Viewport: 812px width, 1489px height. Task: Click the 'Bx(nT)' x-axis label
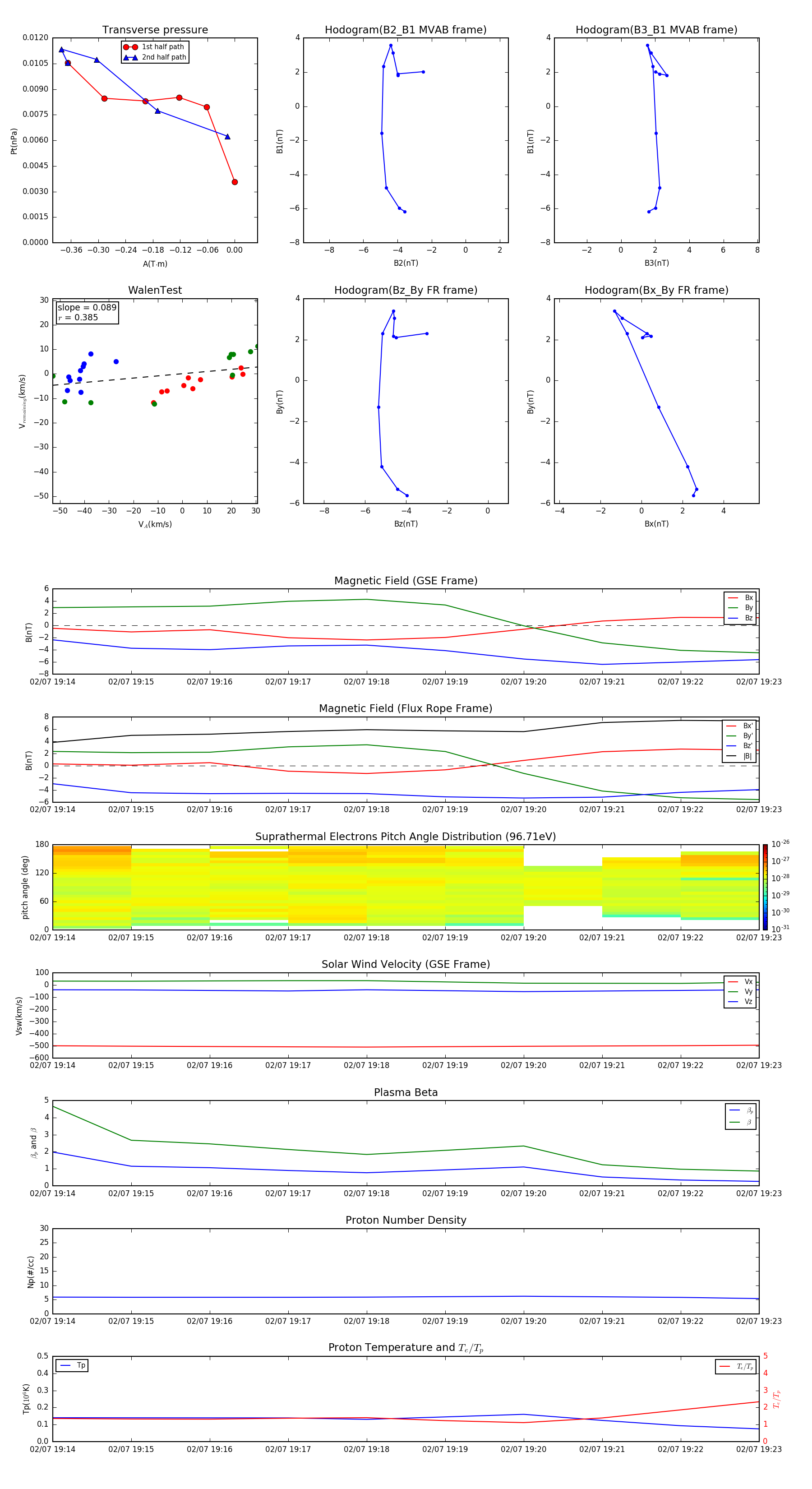[656, 524]
